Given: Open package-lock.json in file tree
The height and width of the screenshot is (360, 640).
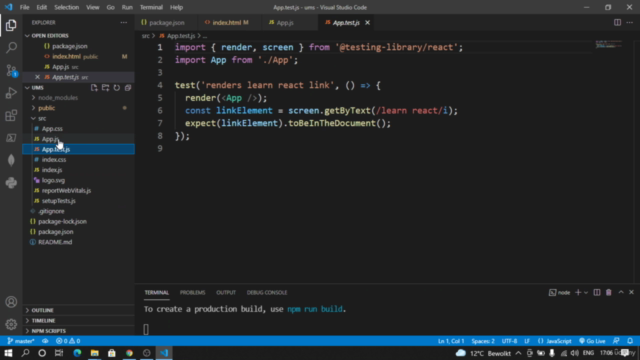Looking at the screenshot, I should point(62,222).
